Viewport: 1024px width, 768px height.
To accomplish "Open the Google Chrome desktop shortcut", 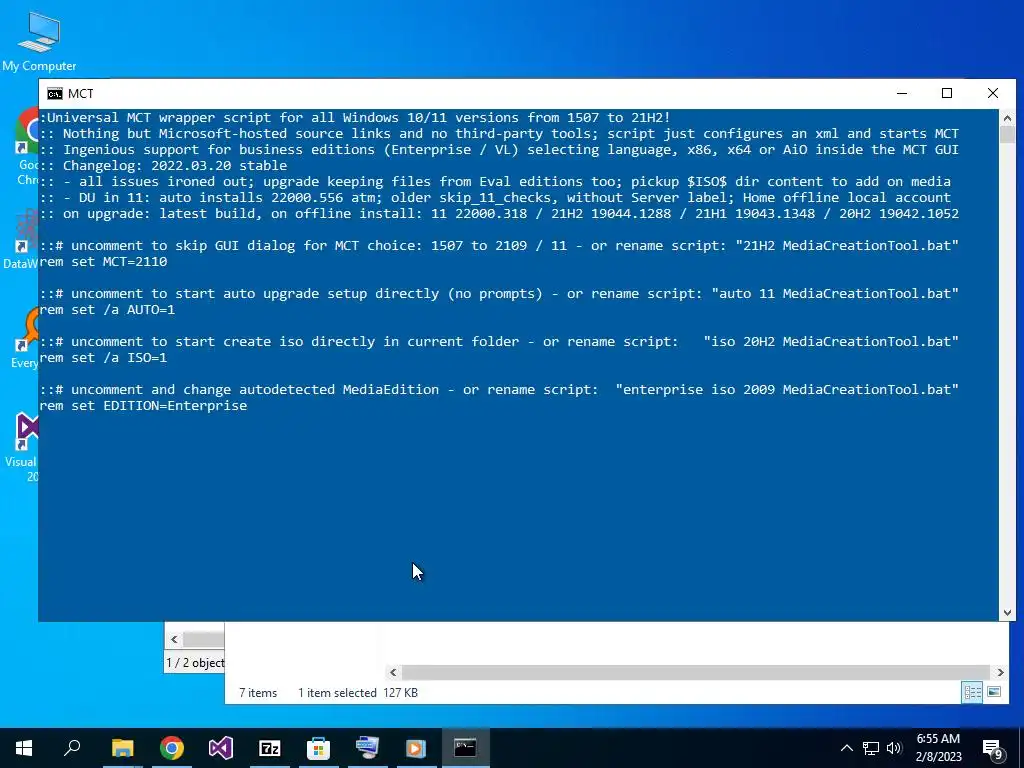I will pos(26,147).
